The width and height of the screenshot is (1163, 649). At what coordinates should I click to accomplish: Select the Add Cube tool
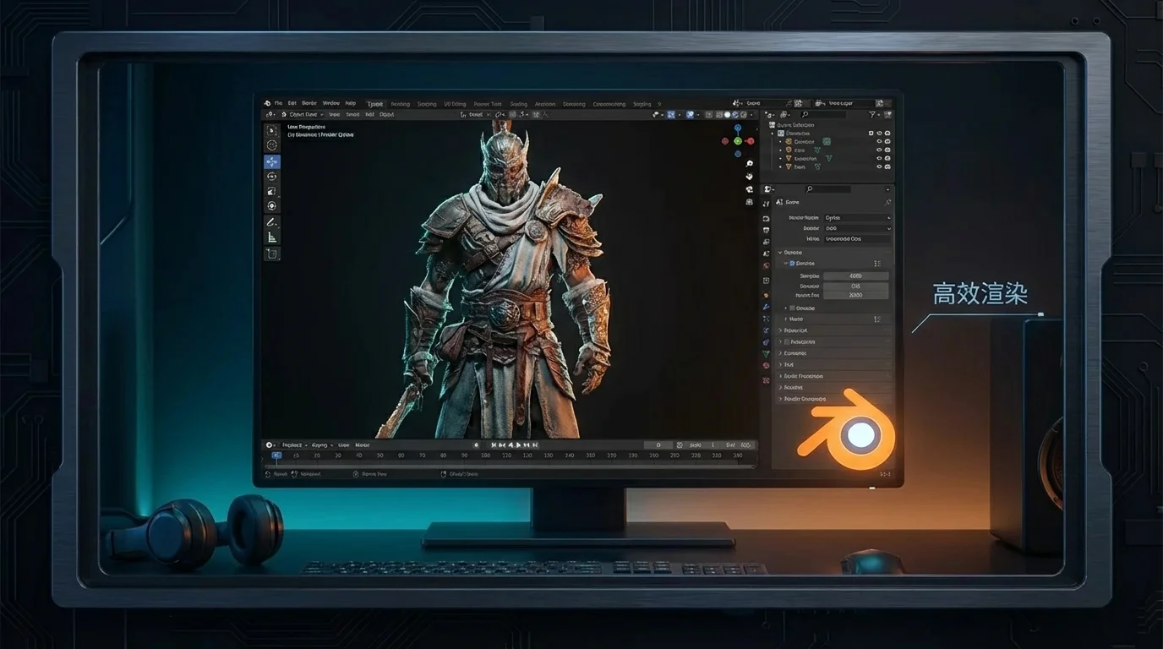(272, 254)
